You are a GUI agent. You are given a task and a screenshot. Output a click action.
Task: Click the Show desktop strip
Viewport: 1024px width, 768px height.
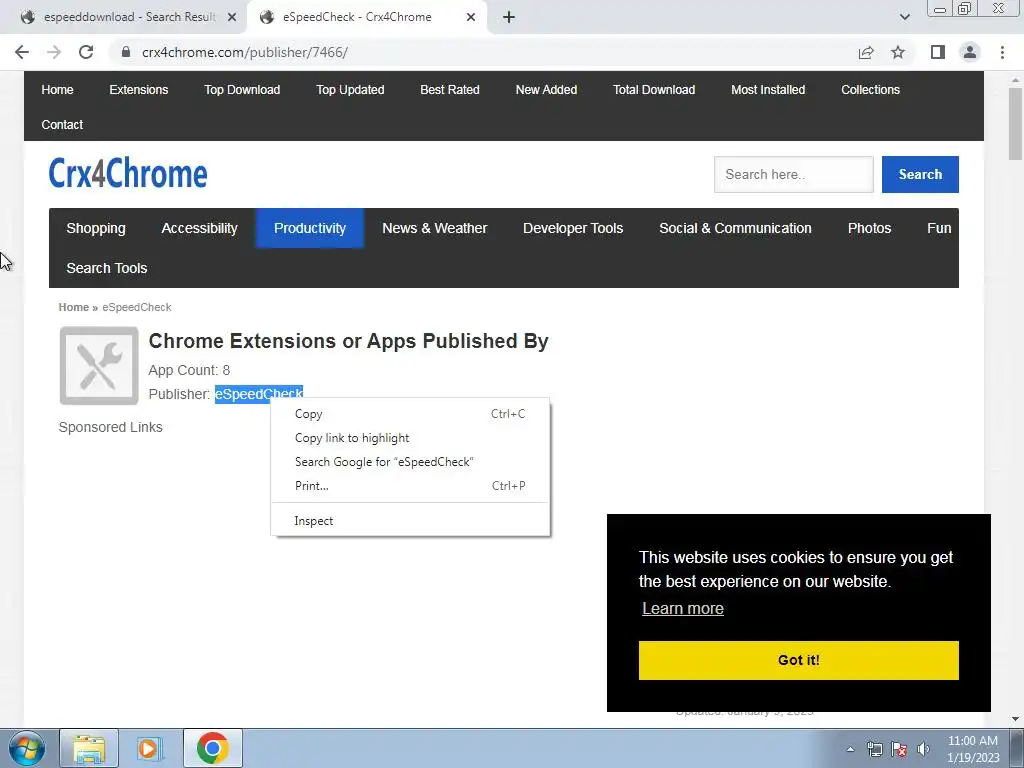pos(1017,748)
